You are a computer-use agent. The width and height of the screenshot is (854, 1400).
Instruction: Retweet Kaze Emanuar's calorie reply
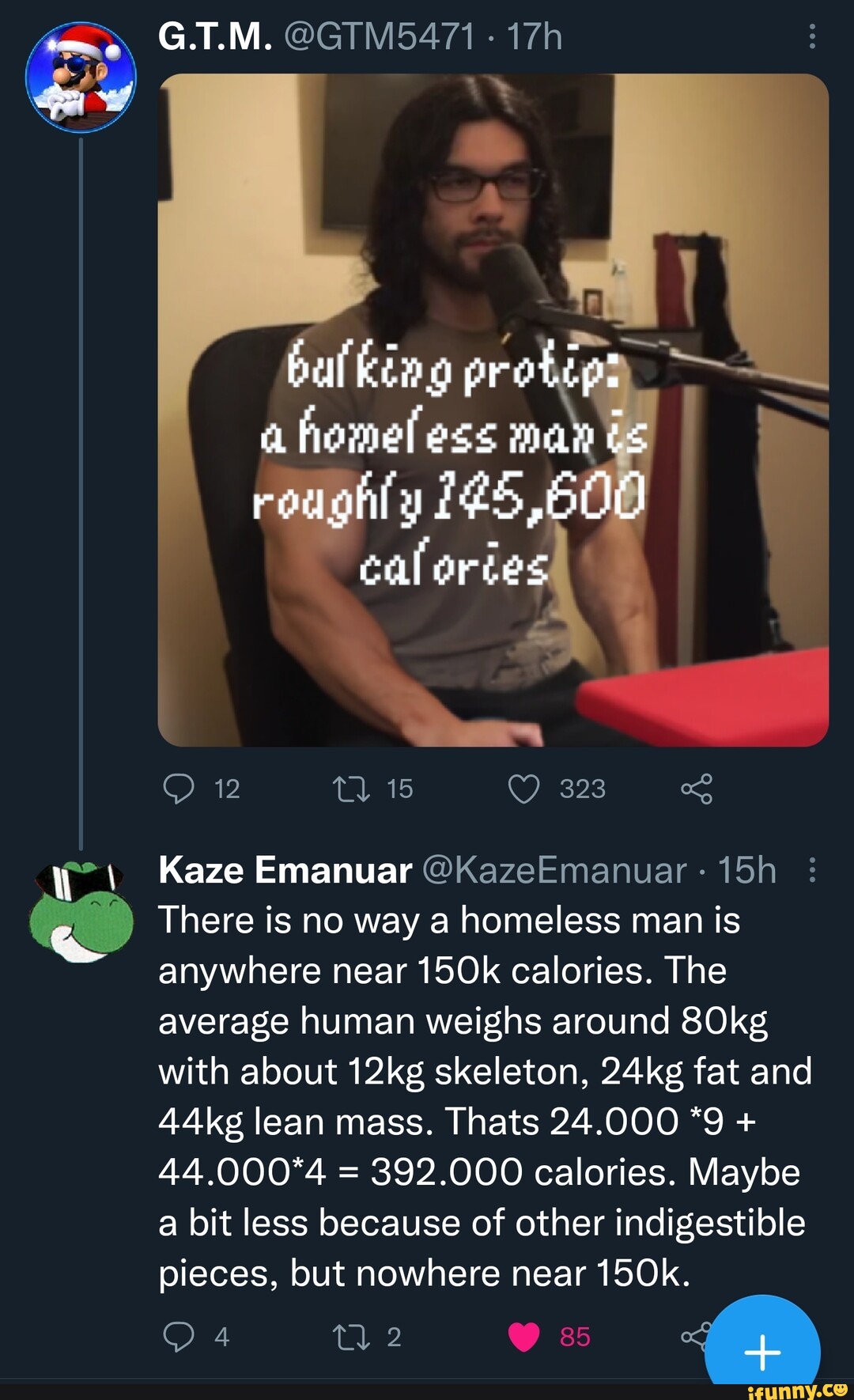click(x=351, y=1337)
